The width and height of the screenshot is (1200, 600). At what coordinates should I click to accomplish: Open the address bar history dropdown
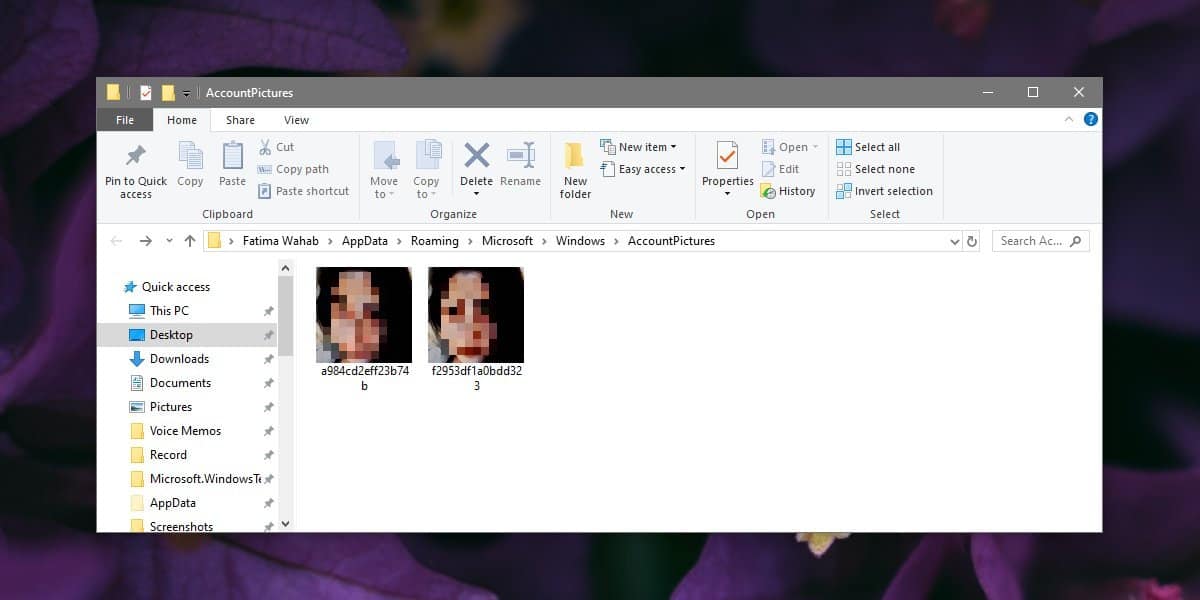(x=954, y=240)
